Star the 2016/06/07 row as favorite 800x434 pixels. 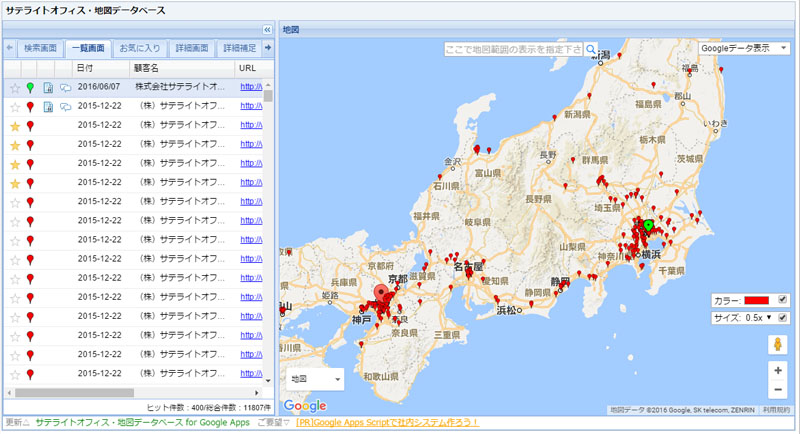(x=15, y=88)
